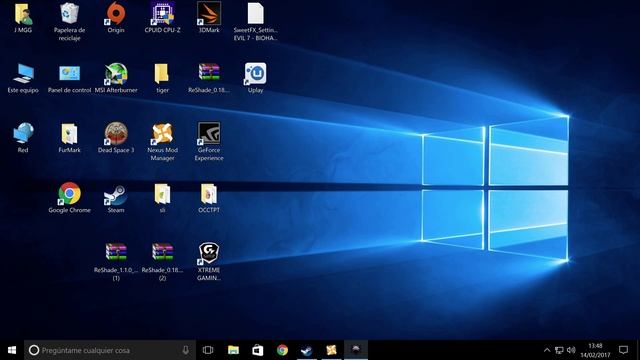Switch to Nexus Mod Manager in taskbar
Screen dimensions: 640x360
click(x=331, y=350)
